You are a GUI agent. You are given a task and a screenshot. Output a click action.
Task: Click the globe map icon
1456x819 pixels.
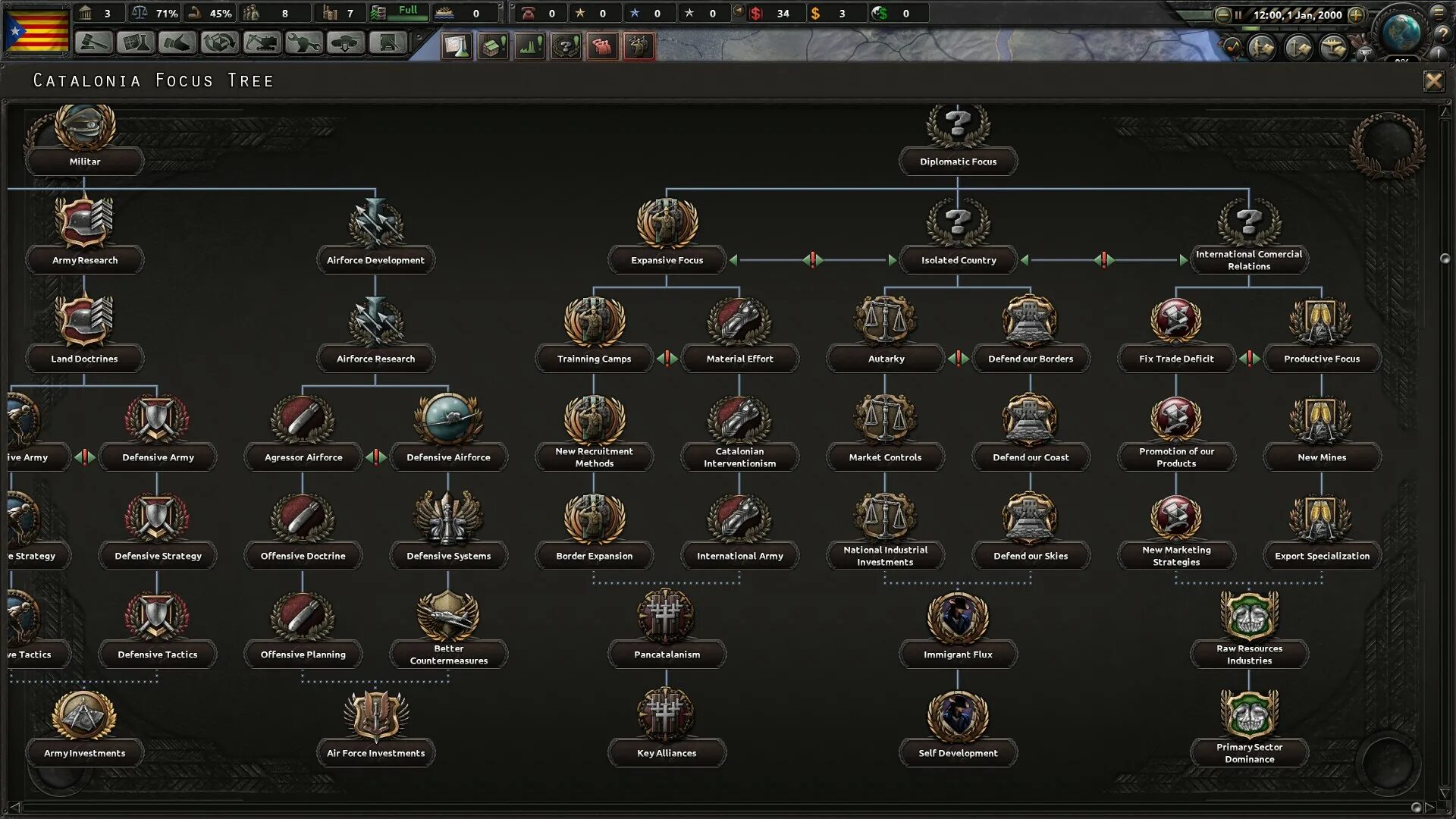pos(1401,32)
